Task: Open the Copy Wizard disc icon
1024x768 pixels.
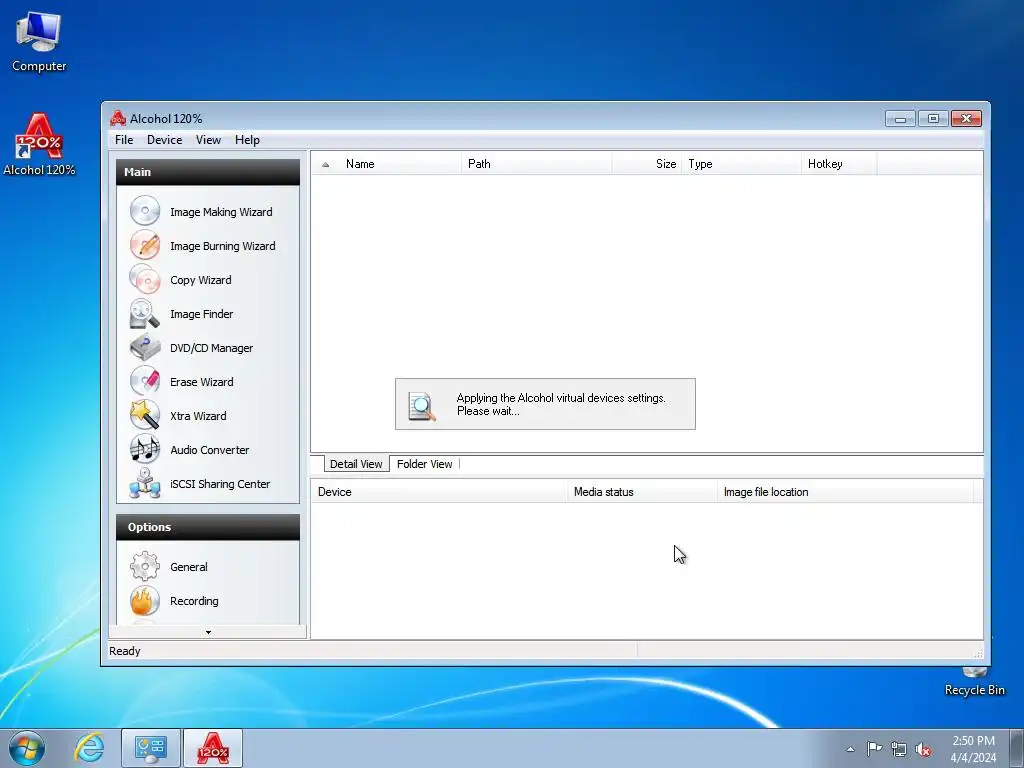Action: point(145,279)
